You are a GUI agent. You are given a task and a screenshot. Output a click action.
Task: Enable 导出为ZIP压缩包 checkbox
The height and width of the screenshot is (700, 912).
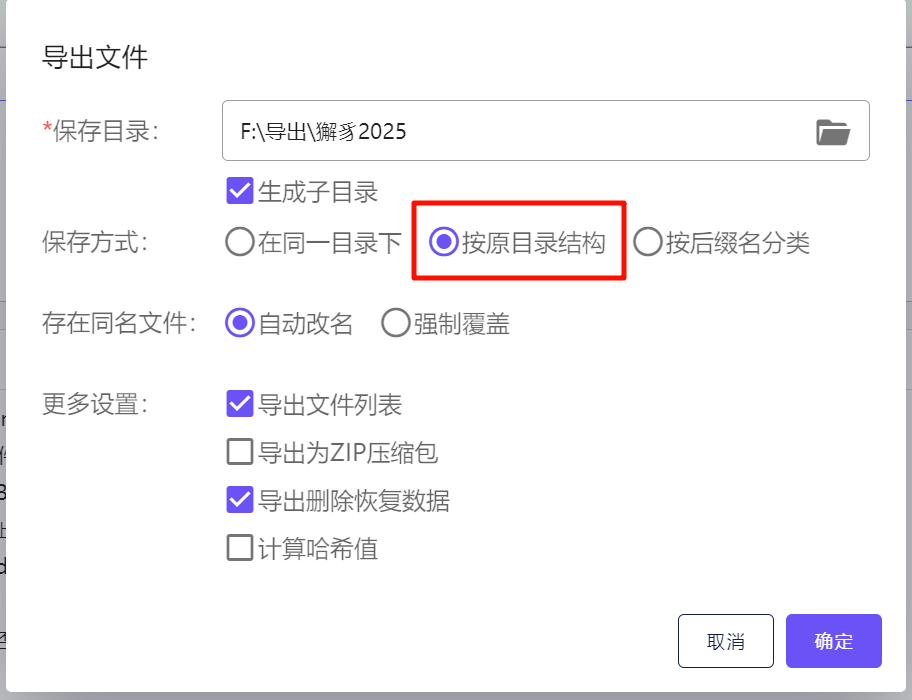pos(239,452)
